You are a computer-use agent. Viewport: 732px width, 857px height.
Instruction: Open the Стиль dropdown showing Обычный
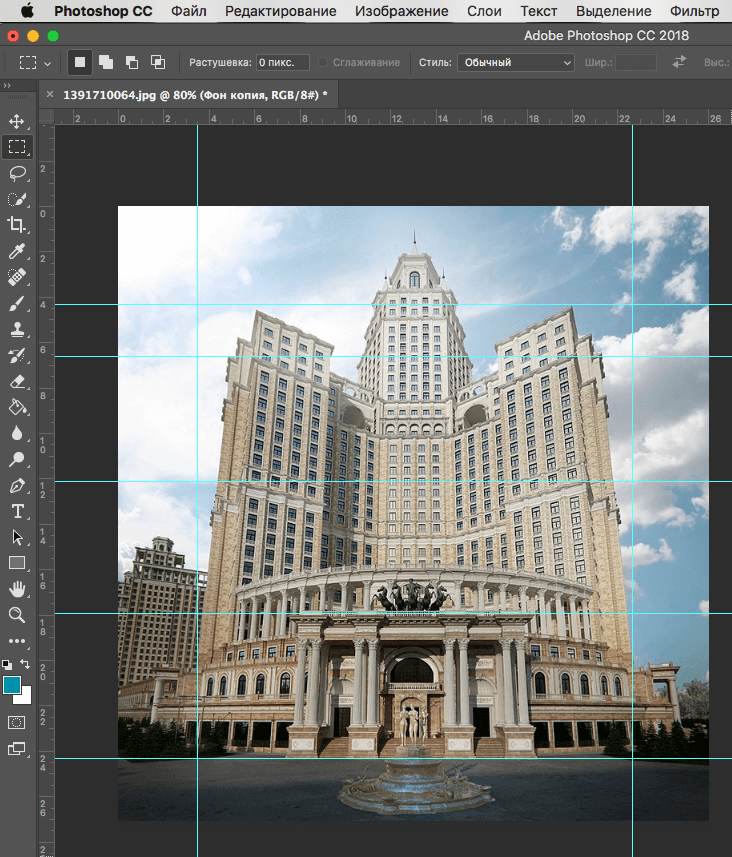coord(515,62)
